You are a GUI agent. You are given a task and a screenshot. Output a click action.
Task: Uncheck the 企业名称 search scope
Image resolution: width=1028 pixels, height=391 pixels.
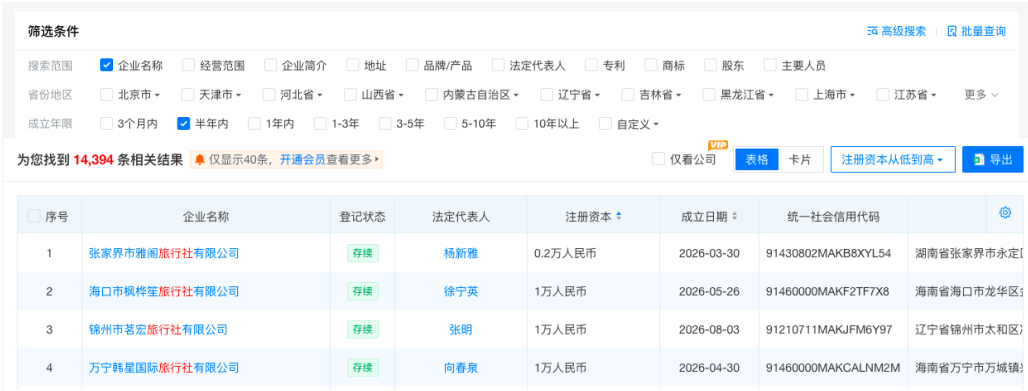(x=107, y=65)
